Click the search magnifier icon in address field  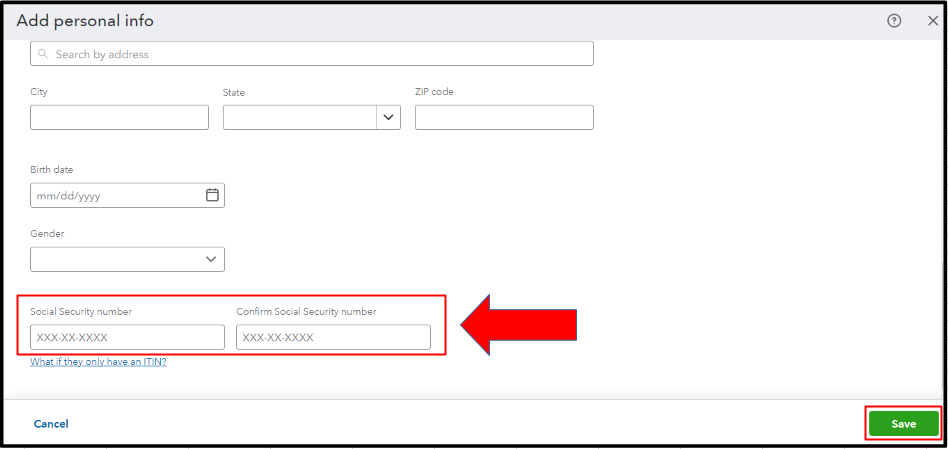pyautogui.click(x=43, y=54)
